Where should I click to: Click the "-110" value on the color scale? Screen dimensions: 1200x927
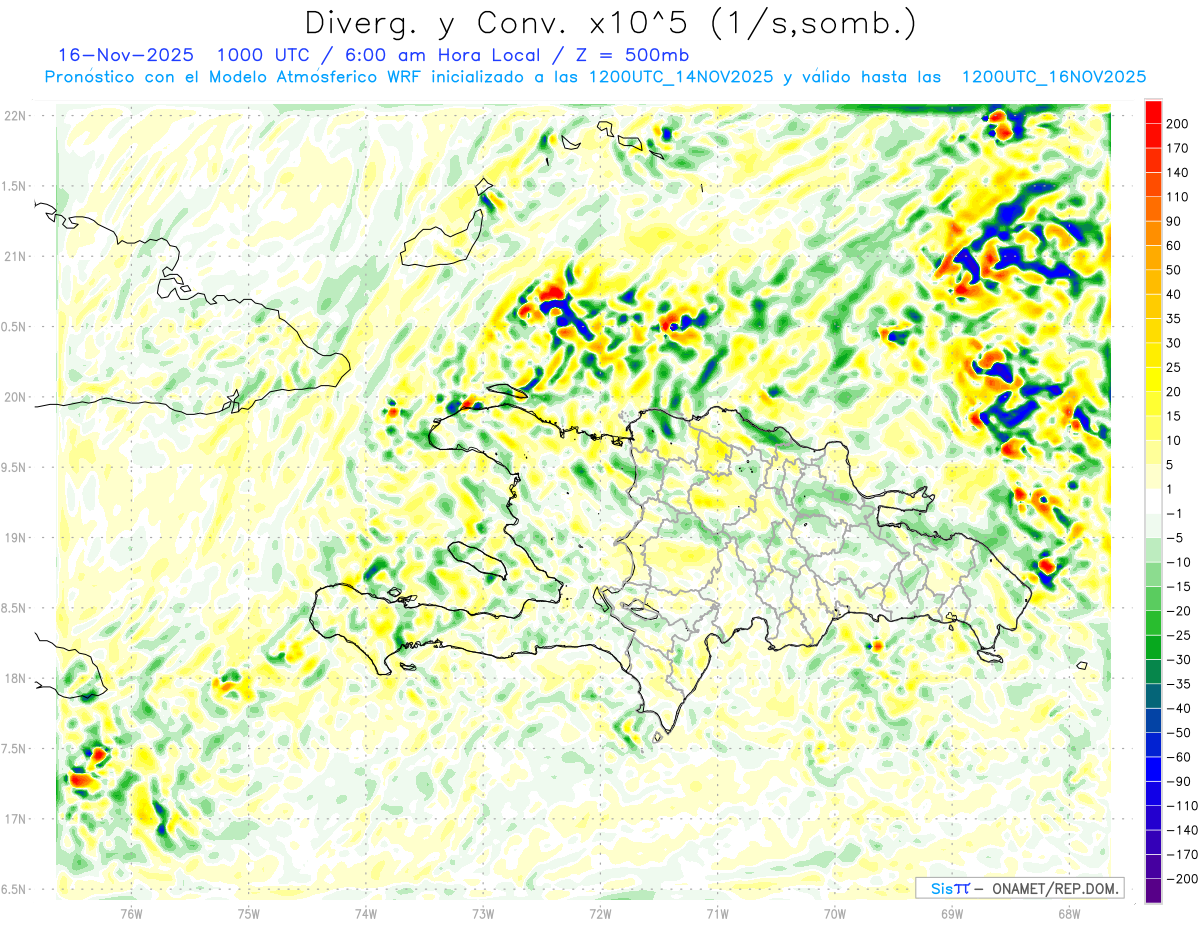(1183, 807)
